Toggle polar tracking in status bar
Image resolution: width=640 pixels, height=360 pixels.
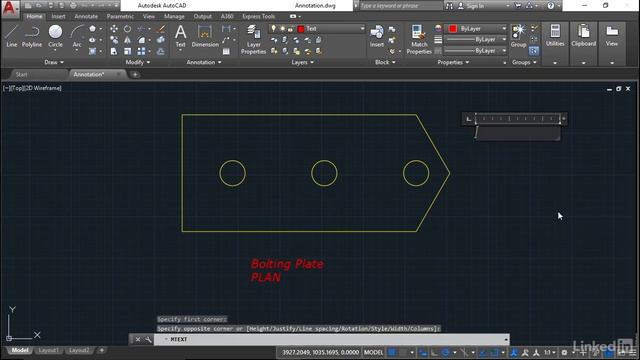[445, 352]
